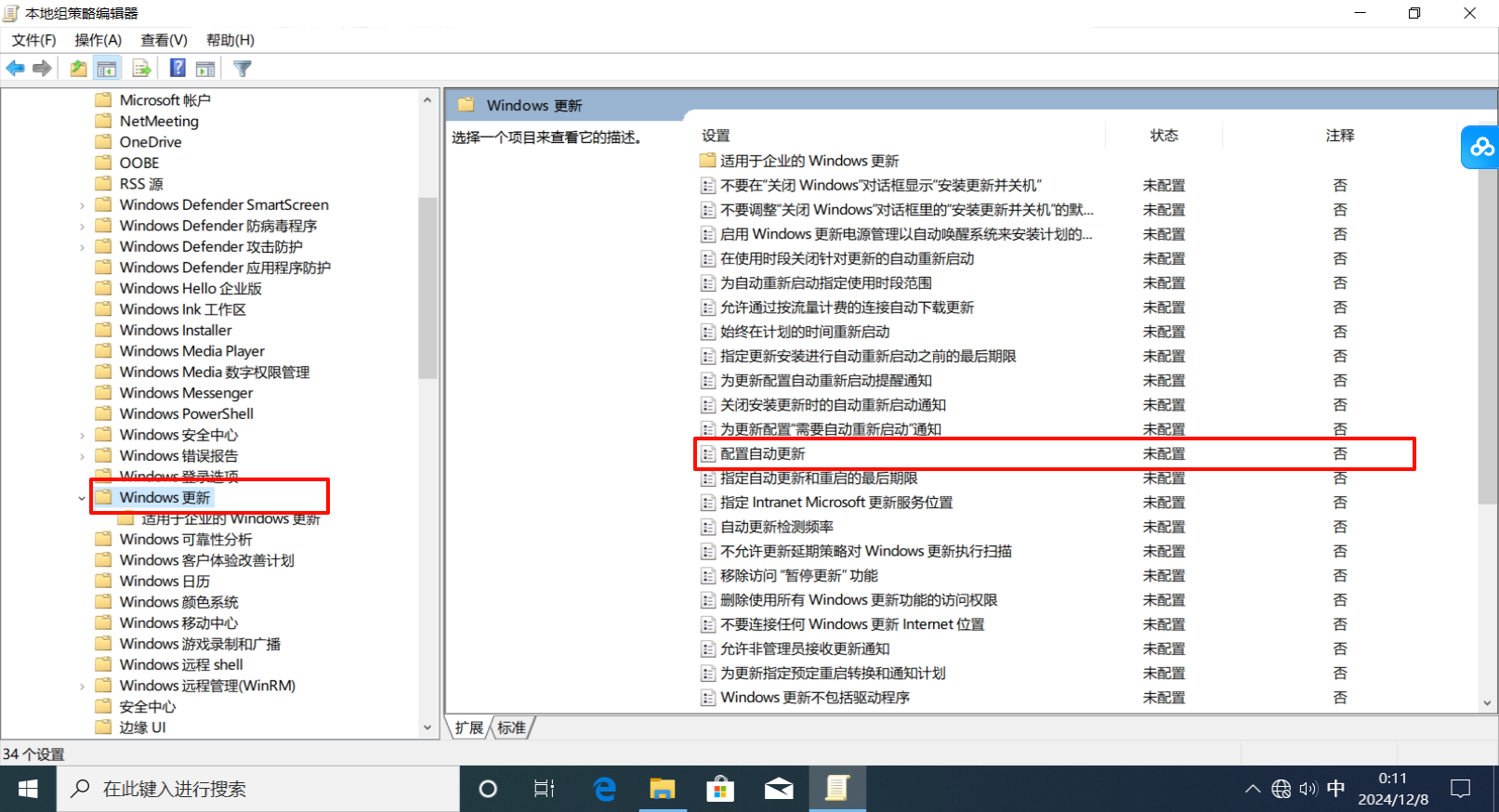
Task: Click the Cortana circle taskbar icon
Action: (x=487, y=789)
